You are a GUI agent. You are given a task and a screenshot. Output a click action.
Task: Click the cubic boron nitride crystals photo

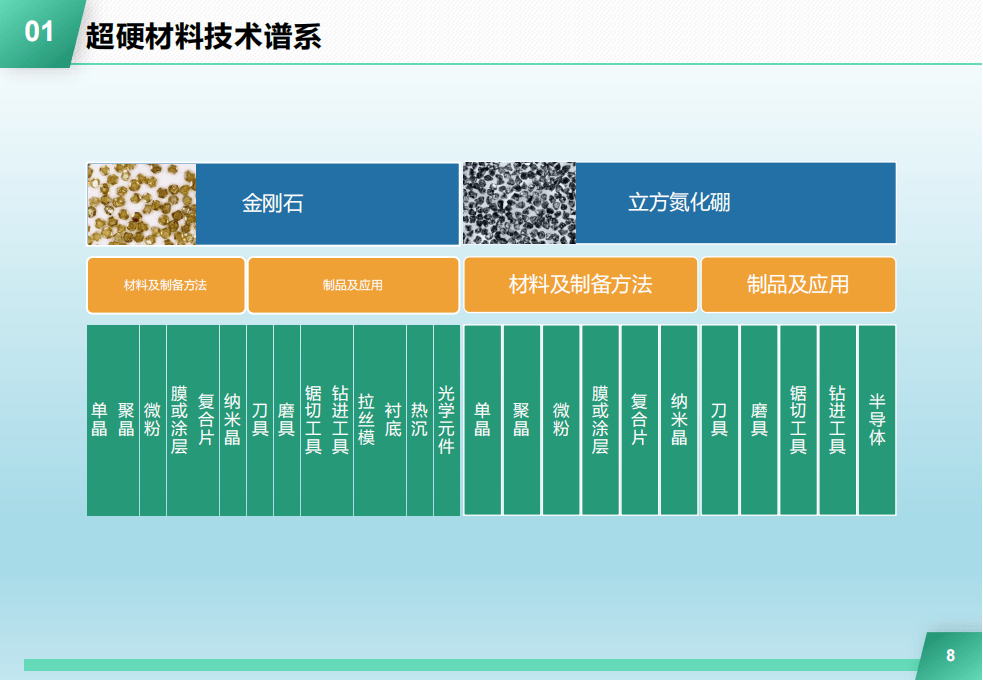519,204
